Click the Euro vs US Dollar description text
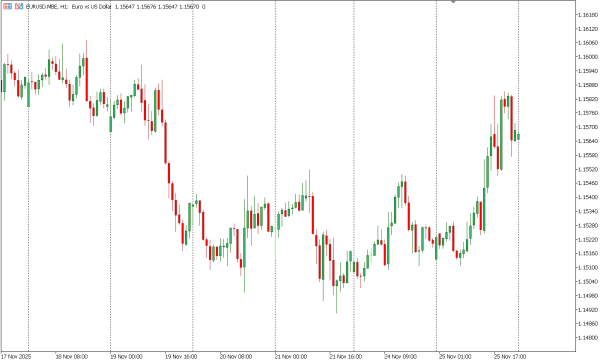600x361 pixels. [x=91, y=7]
